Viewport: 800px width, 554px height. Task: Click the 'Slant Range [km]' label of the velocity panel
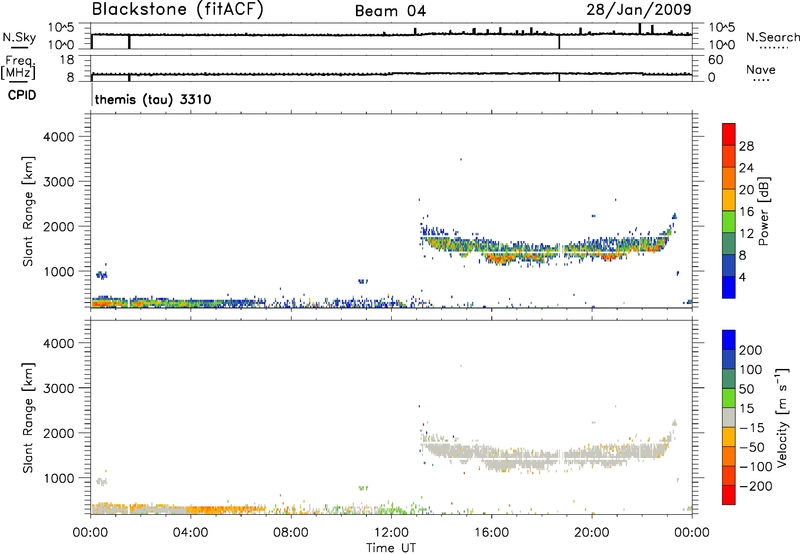[x=28, y=417]
